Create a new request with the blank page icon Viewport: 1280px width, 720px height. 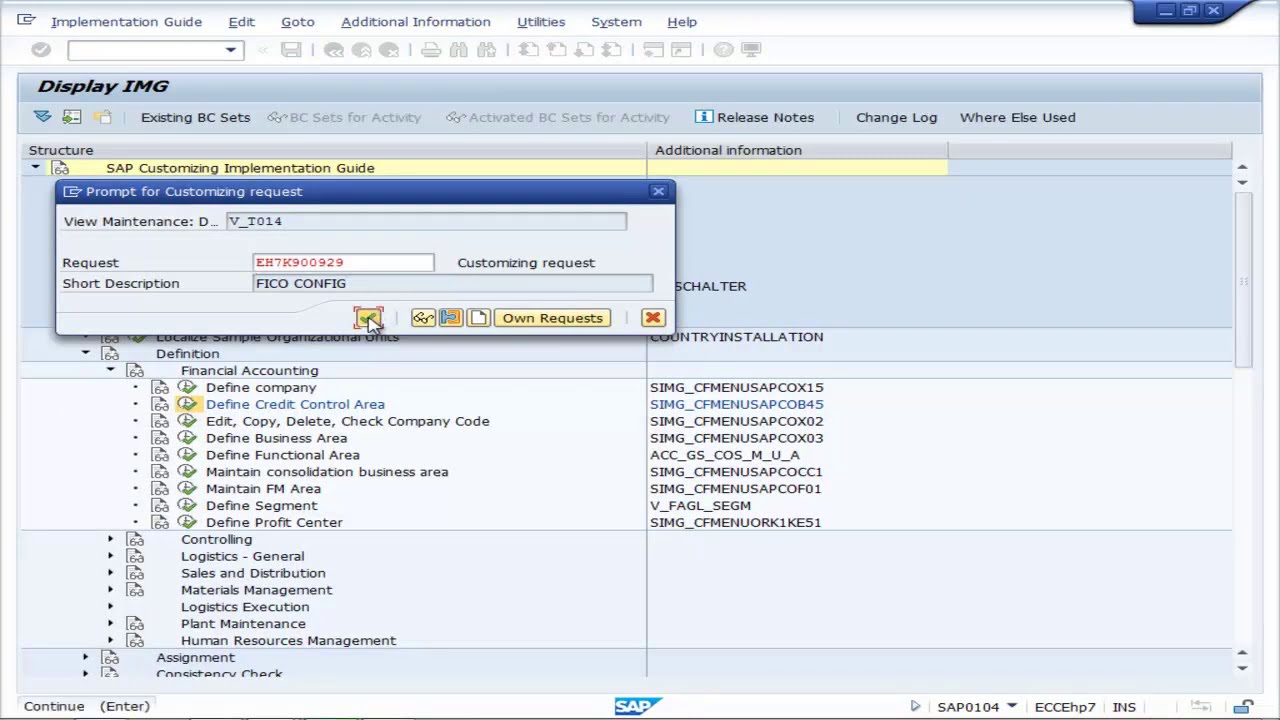pyautogui.click(x=478, y=318)
